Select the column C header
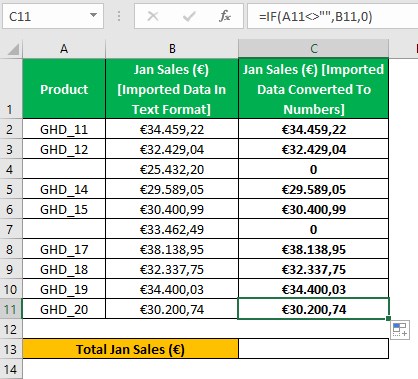This screenshot has height=379, width=418. tap(314, 49)
